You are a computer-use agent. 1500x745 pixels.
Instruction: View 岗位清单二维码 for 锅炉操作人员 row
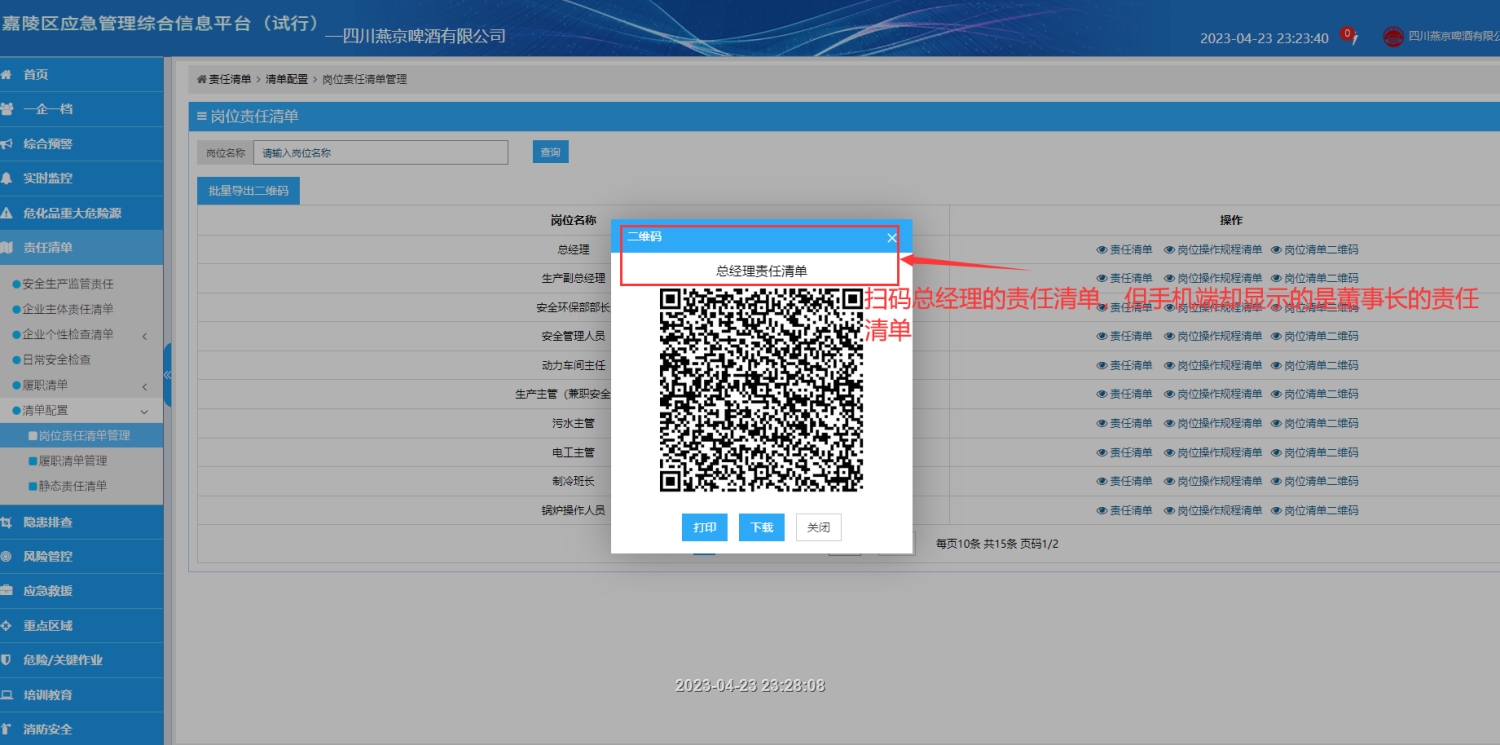coord(1315,511)
